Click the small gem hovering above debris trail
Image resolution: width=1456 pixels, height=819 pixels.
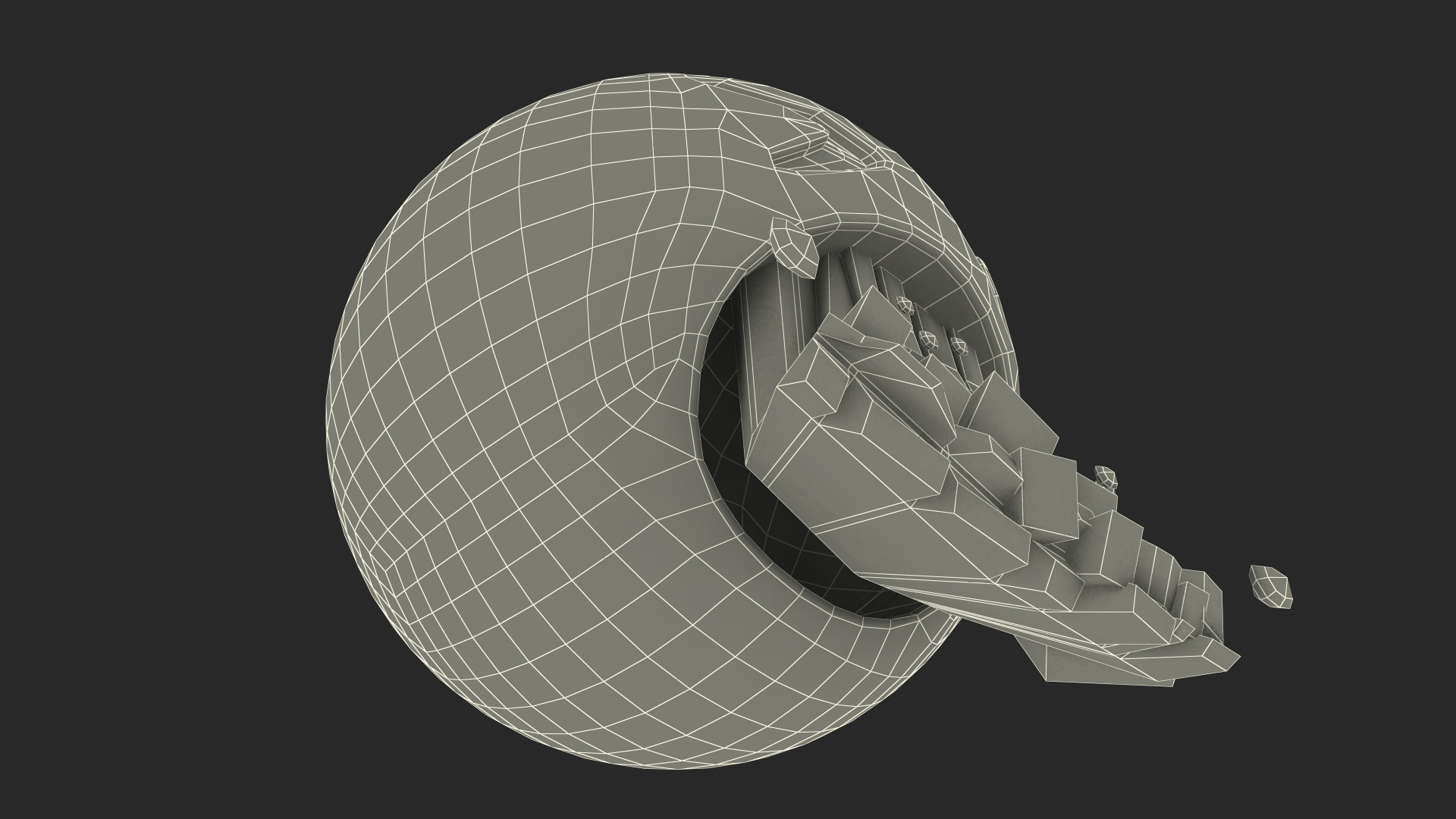pos(1107,478)
